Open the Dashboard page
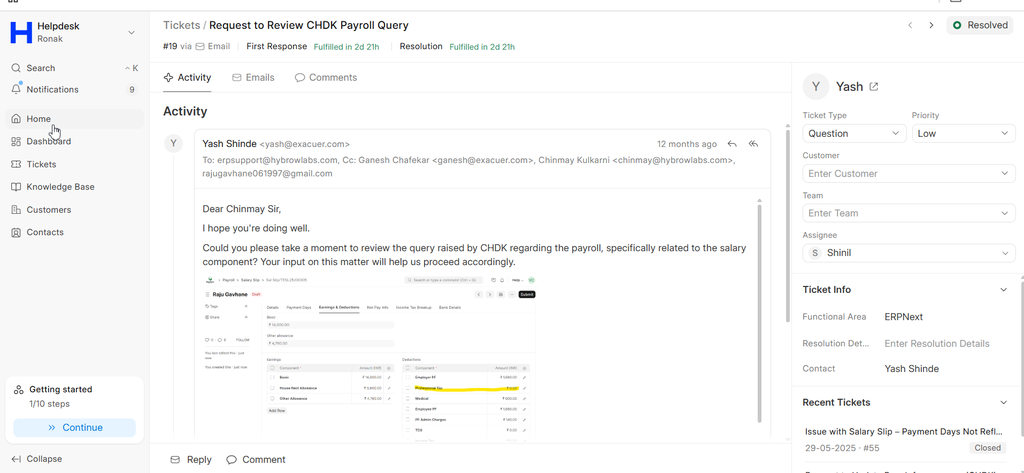The image size is (1024, 473). 74,141
